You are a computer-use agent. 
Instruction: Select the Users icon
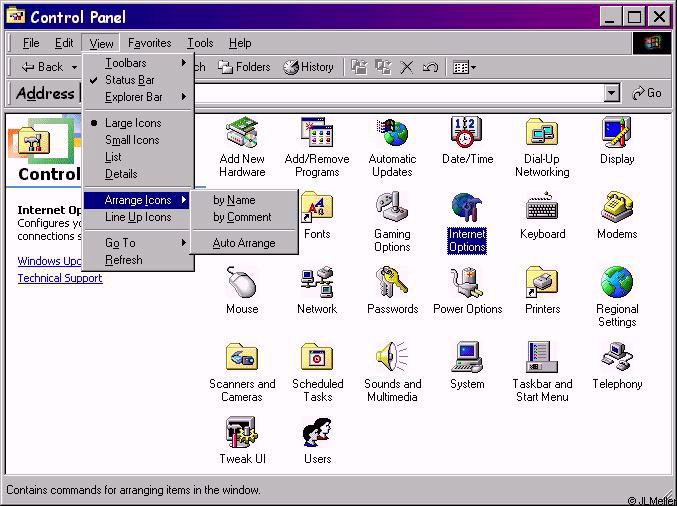point(317,433)
